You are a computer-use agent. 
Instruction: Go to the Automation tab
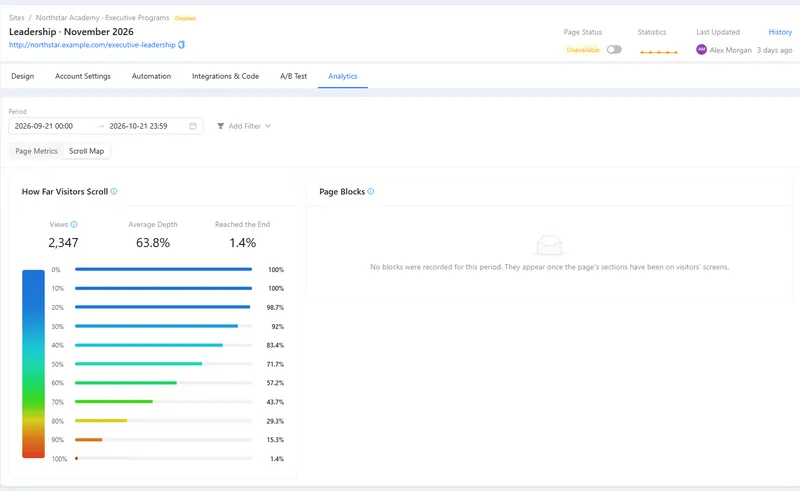[x=151, y=76]
